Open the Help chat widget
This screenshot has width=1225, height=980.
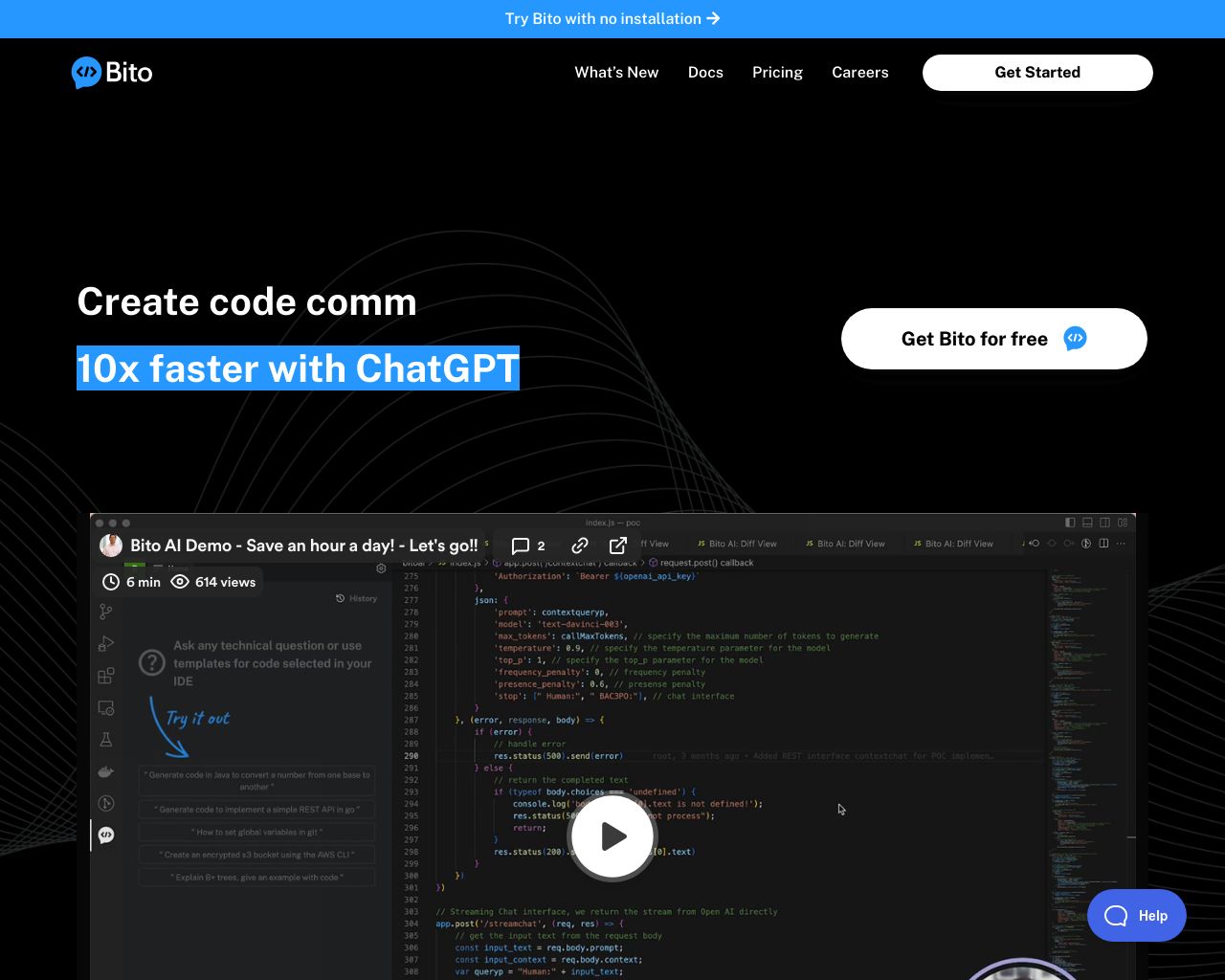1137,916
